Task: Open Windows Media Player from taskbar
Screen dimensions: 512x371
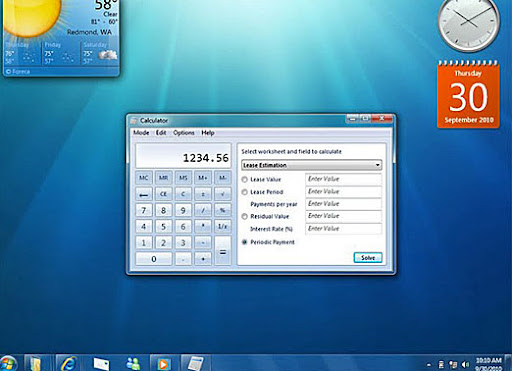Action: point(163,363)
